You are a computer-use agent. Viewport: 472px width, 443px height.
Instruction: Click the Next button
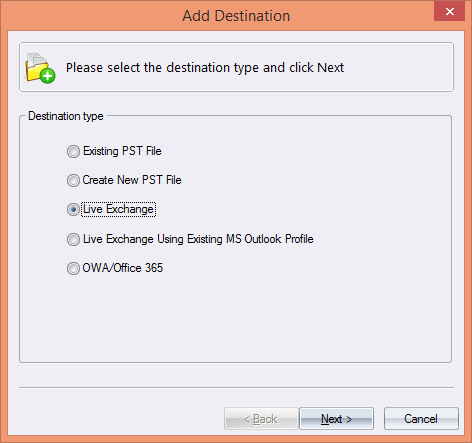pos(336,419)
